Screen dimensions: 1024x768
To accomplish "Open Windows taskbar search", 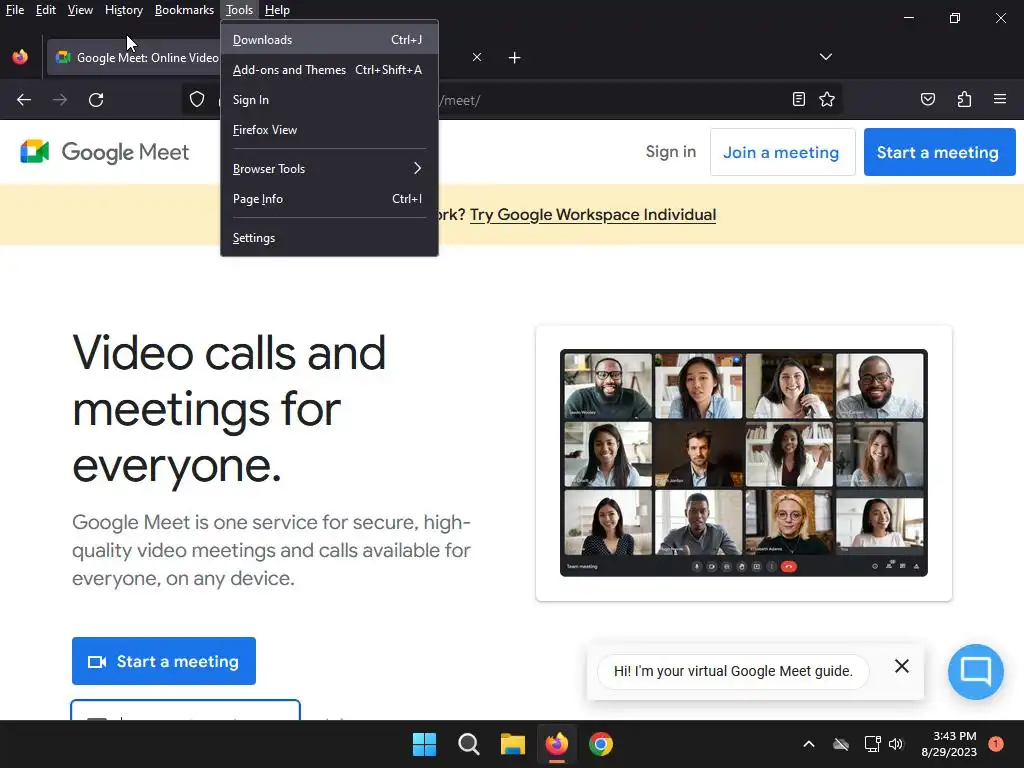I will pyautogui.click(x=469, y=744).
